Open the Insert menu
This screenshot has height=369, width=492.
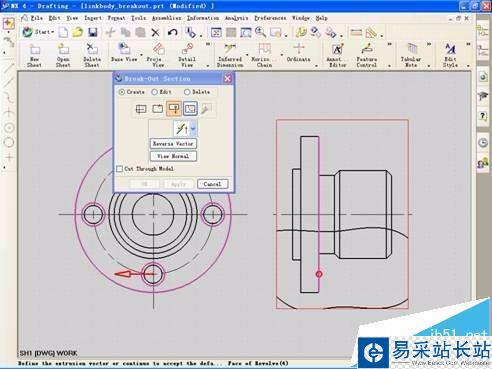point(93,18)
